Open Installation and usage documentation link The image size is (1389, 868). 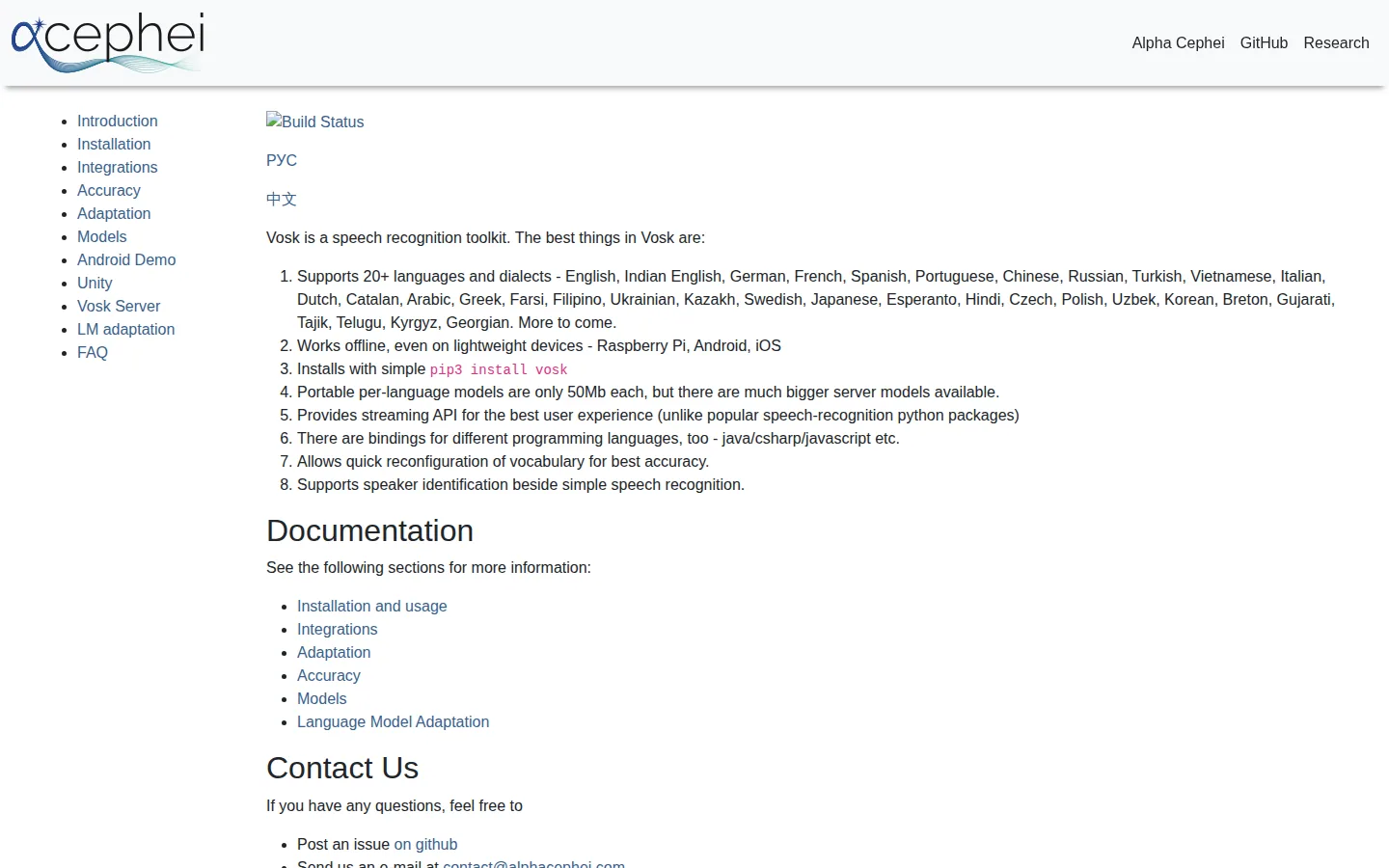point(371,606)
